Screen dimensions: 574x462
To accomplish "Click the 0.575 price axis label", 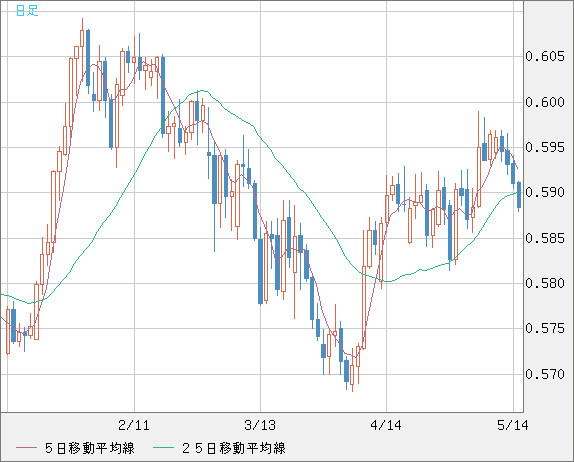I will pos(545,328).
